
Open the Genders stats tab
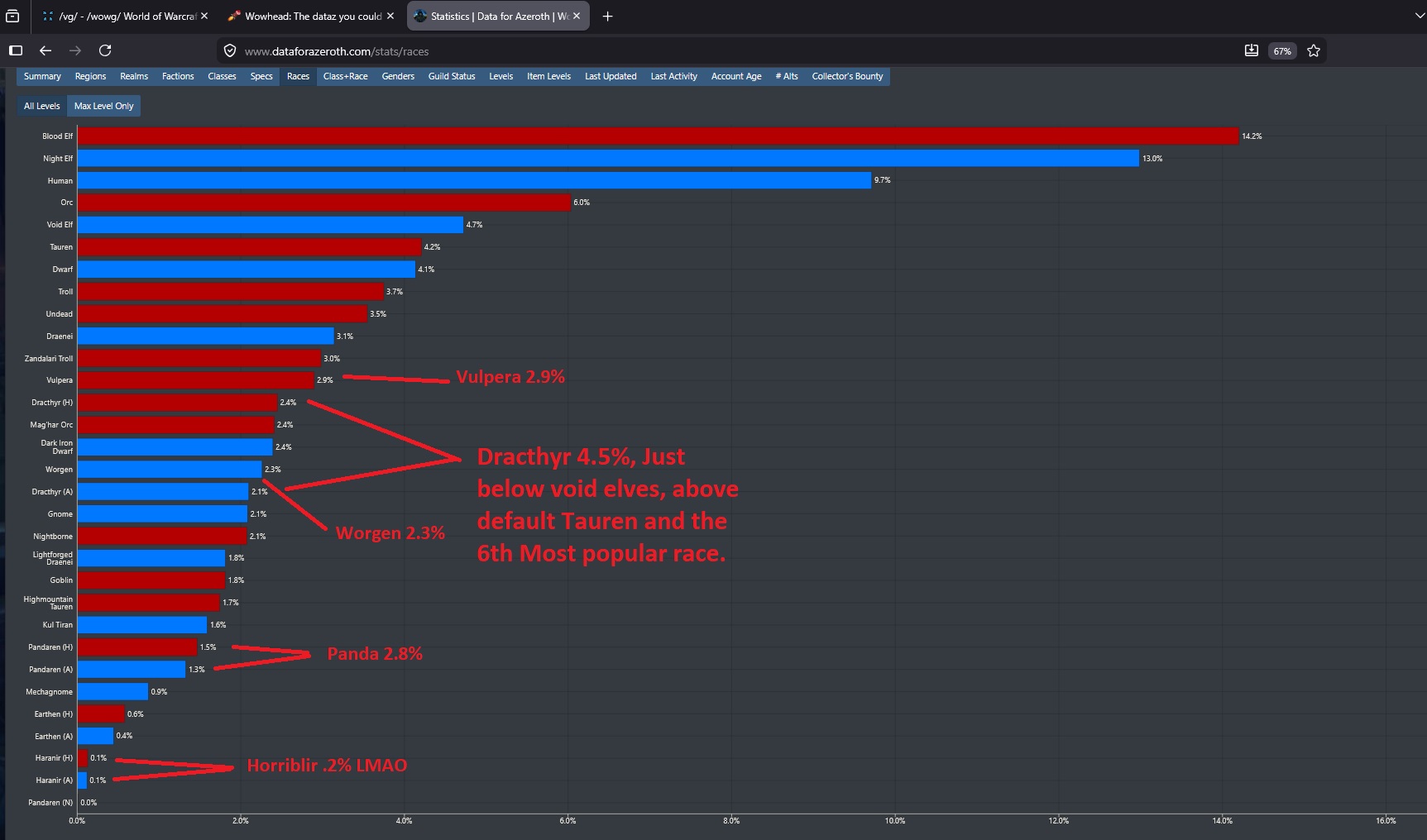point(398,76)
